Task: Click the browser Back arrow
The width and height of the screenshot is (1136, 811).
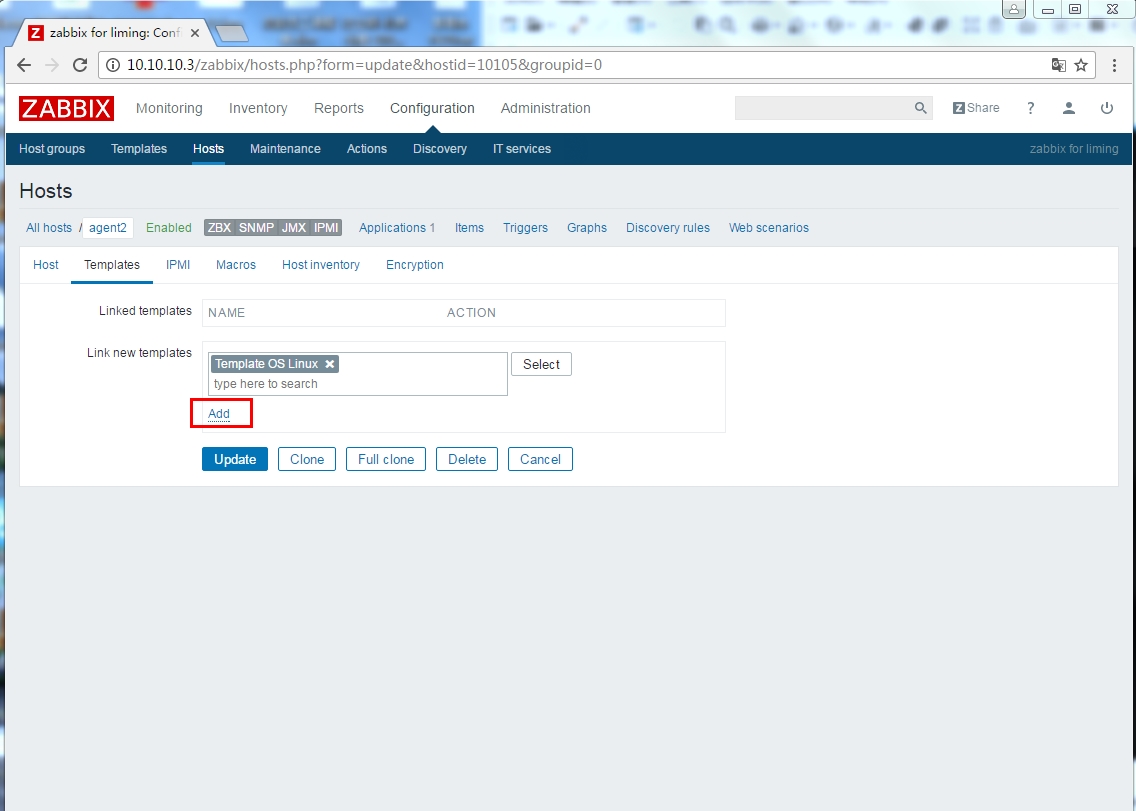Action: coord(24,65)
